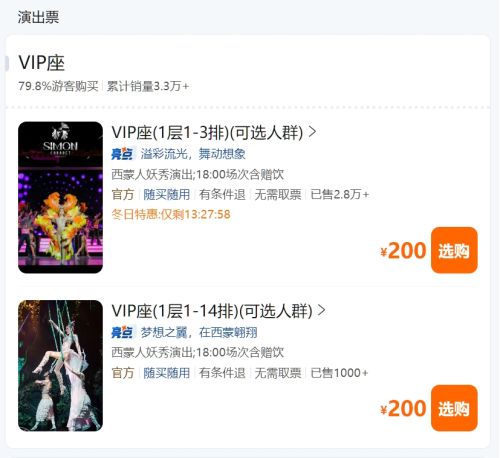This screenshot has height=458, width=500.
Task: Expand VIP座(1层1-3排) details chevron
Action: click(x=312, y=132)
